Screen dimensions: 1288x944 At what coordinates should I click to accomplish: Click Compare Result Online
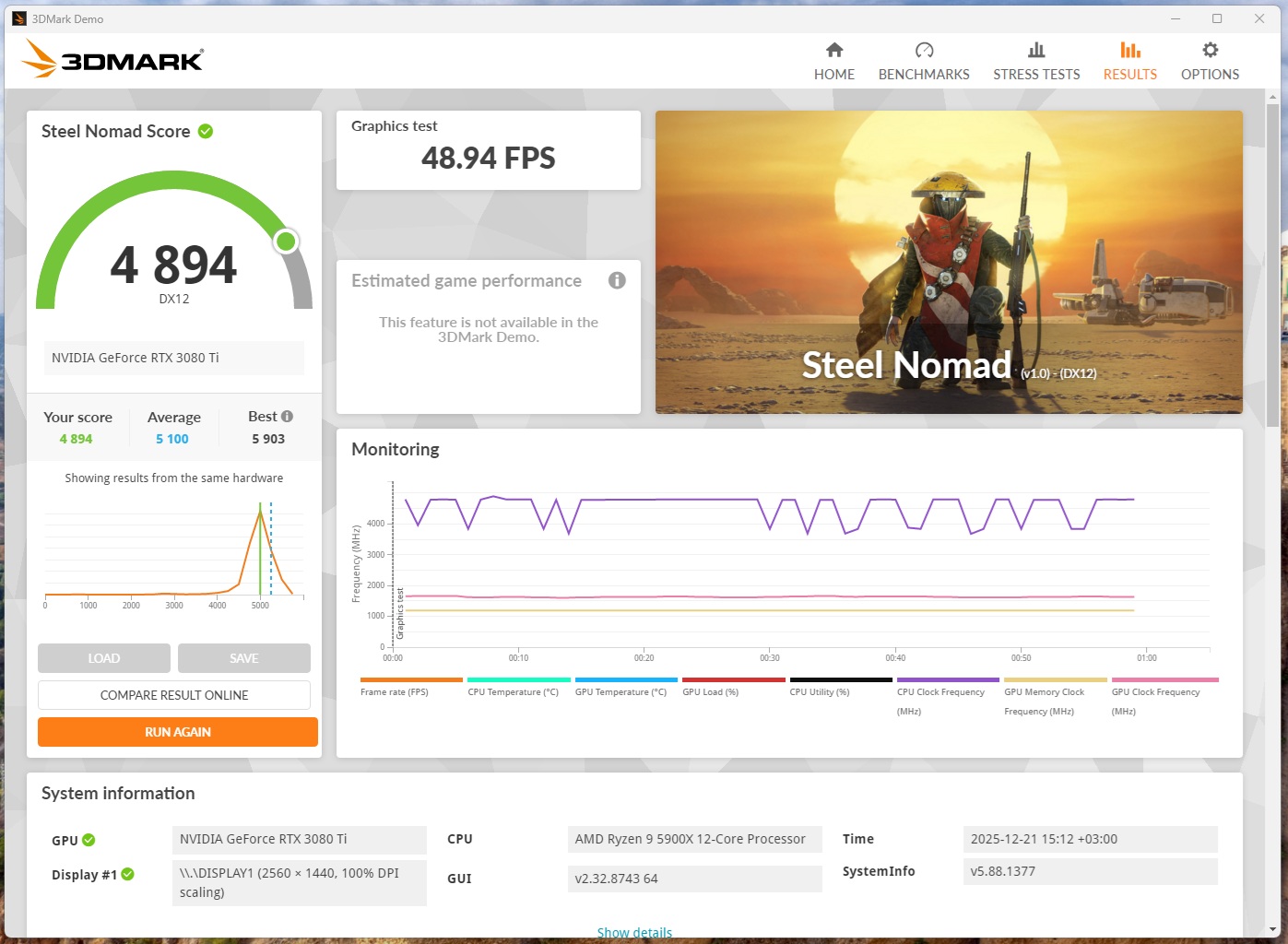point(174,695)
